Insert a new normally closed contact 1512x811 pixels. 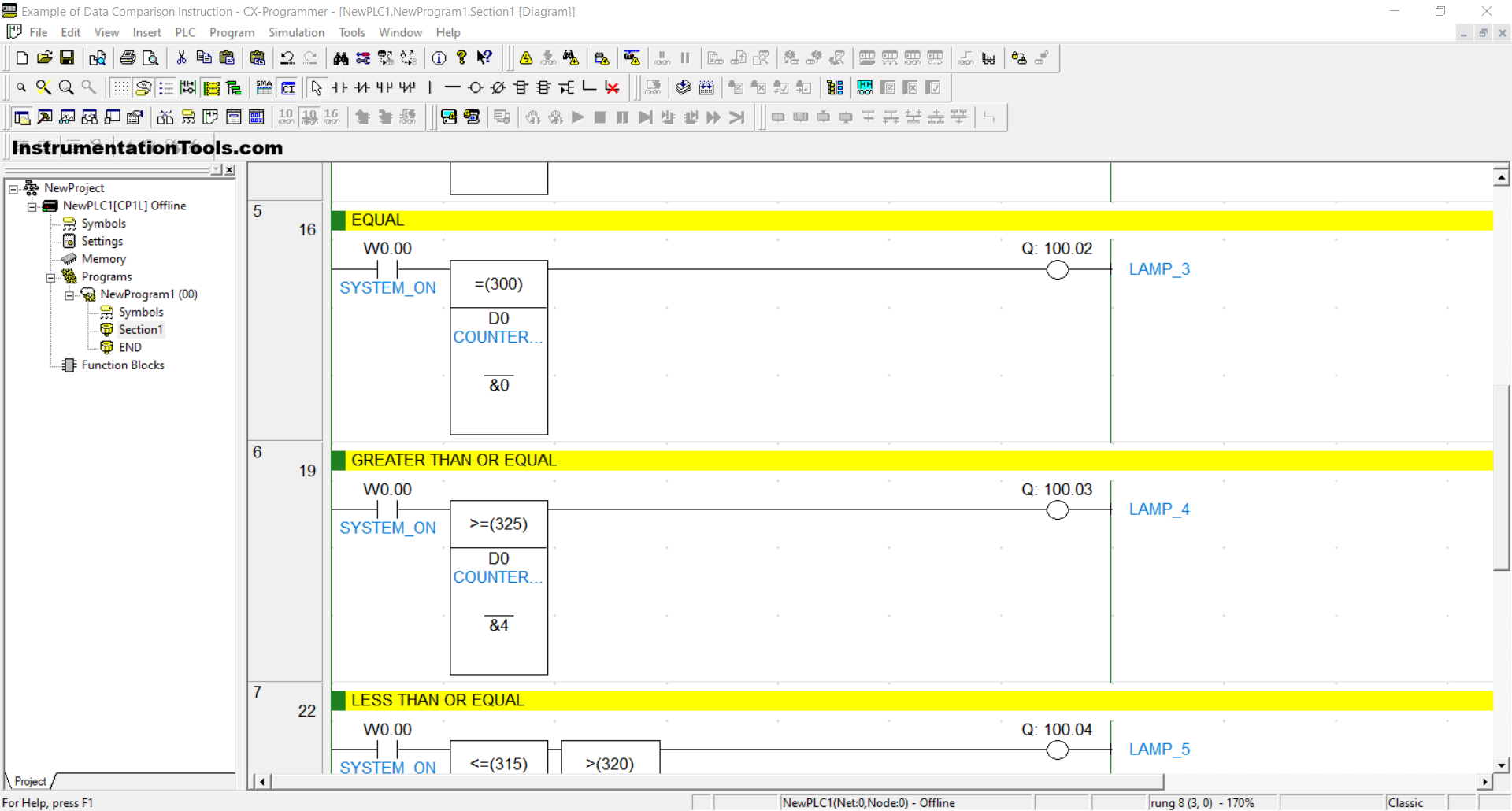362,87
